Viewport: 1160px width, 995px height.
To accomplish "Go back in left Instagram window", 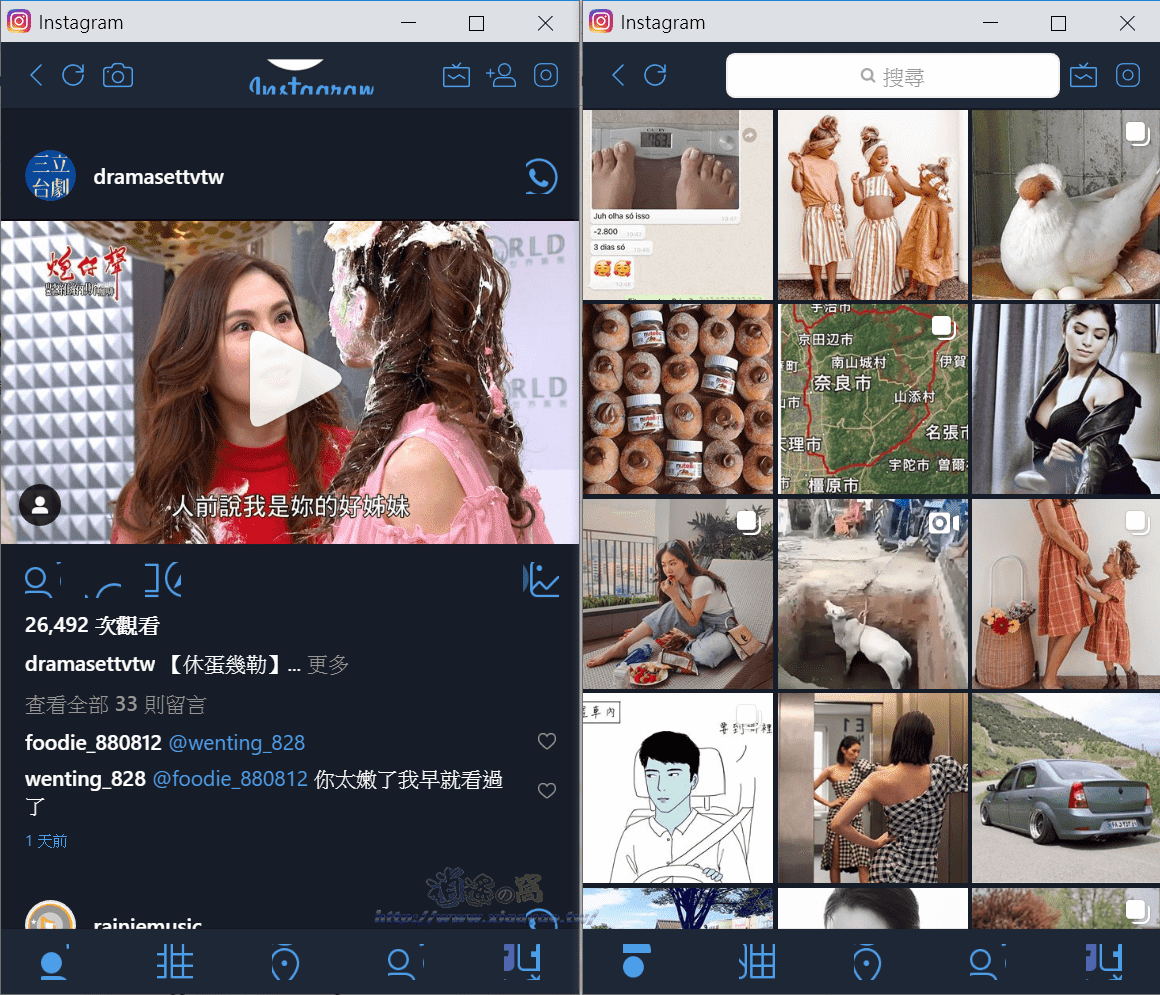I will (x=36, y=75).
